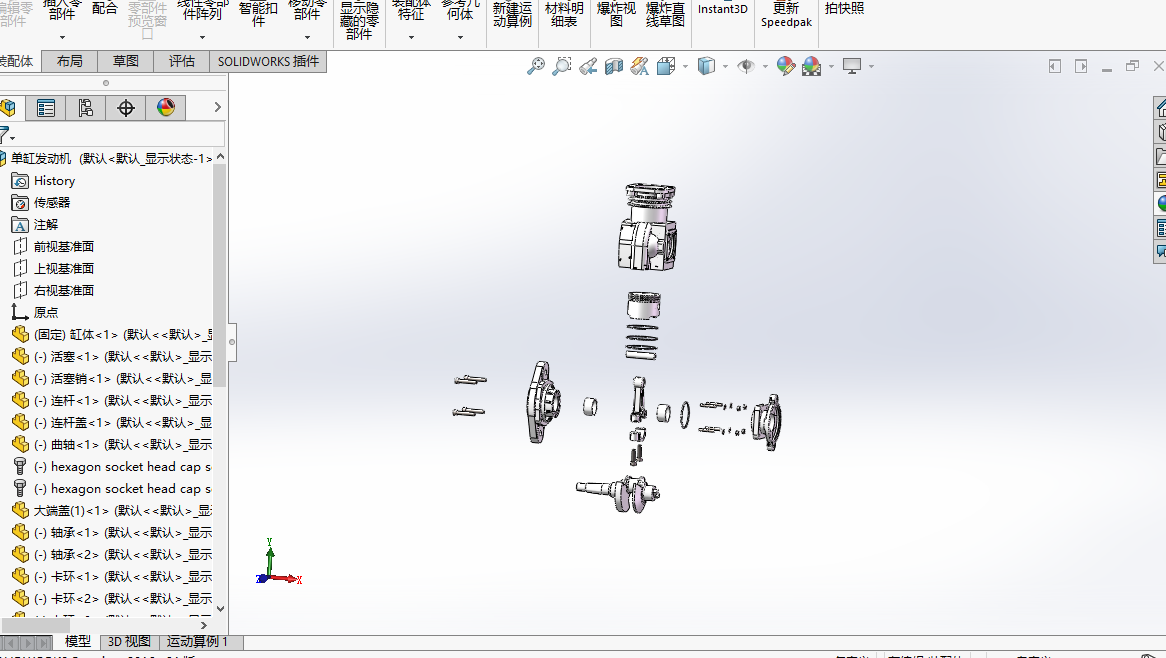Click the 爆炸直线草图 button
Viewport: 1166px width, 658px height.
(665, 15)
